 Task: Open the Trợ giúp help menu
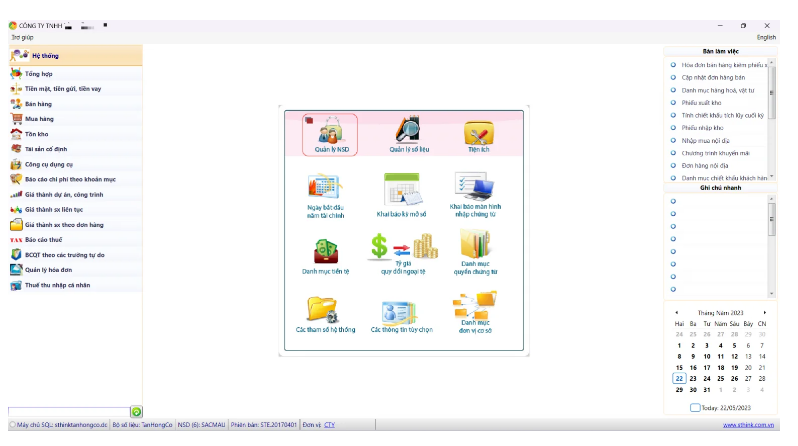coord(22,37)
